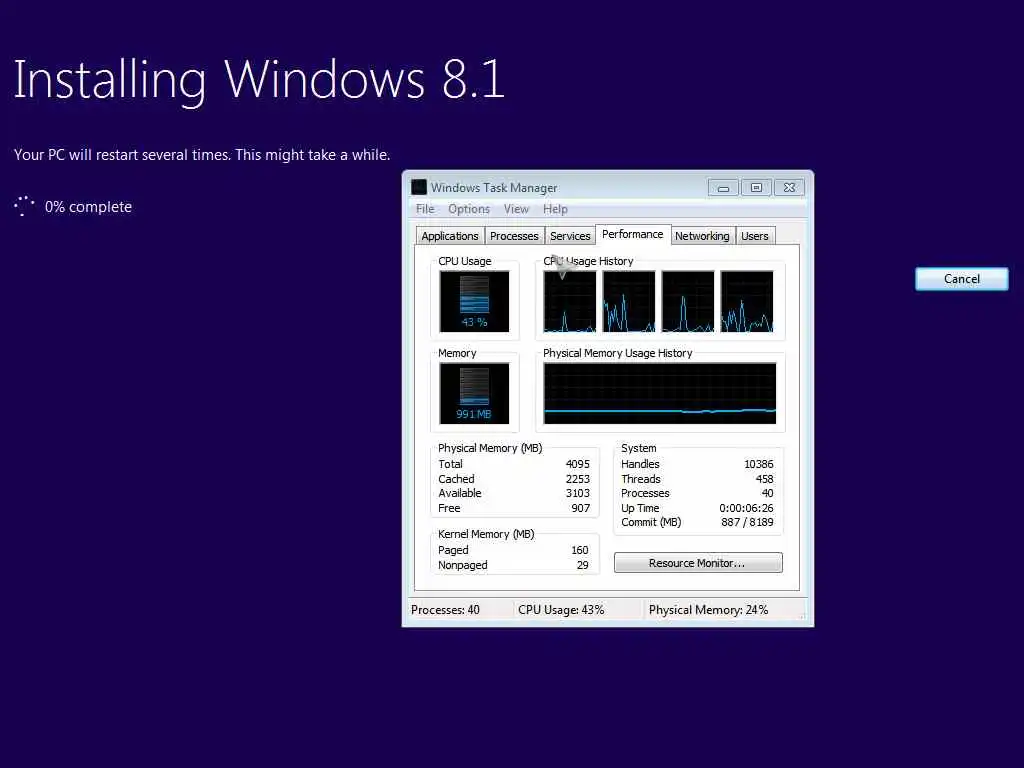The height and width of the screenshot is (768, 1024).
Task: Click the System Processes row label
Action: [x=645, y=494]
